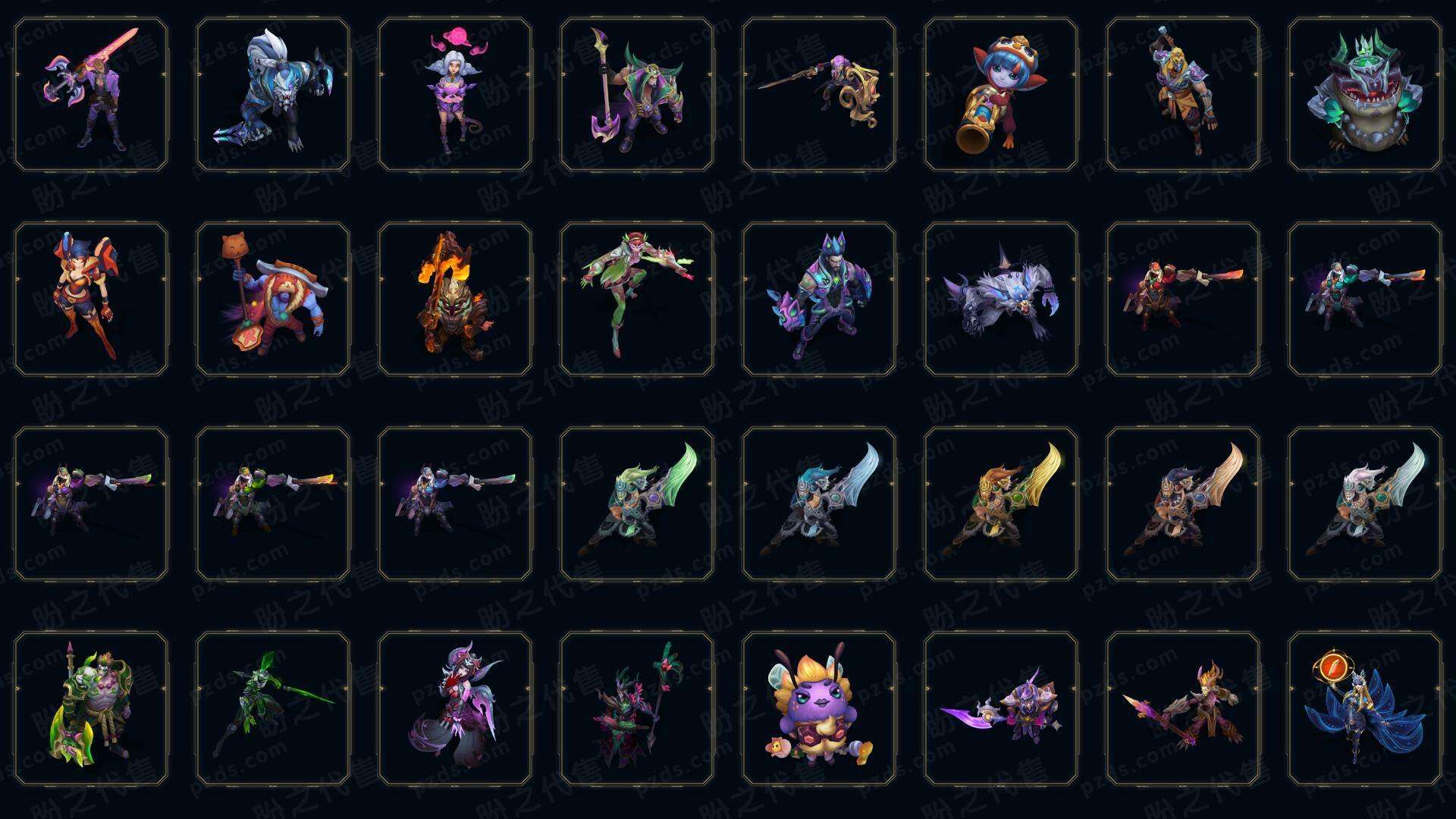Choose the girl with pink floating hat
The image size is (1456, 819).
tap(455, 95)
